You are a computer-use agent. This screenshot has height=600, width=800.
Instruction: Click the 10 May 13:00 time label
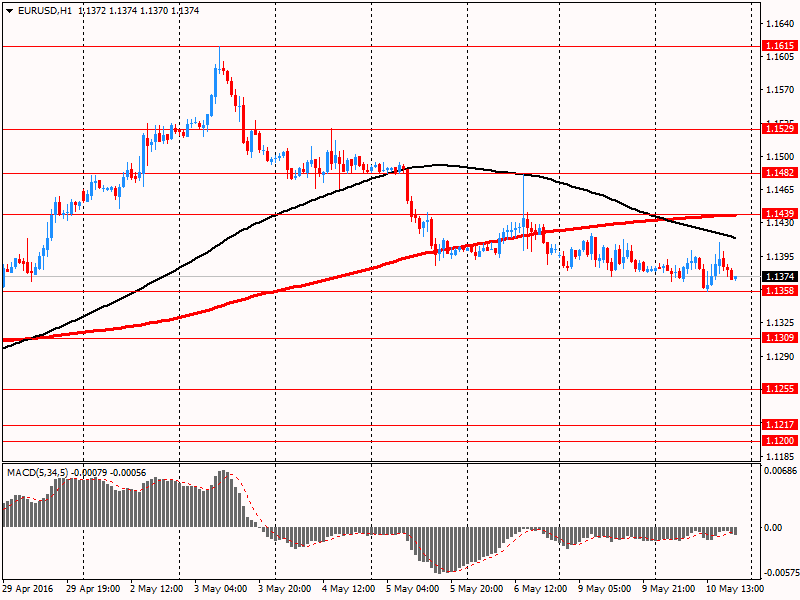coord(735,589)
